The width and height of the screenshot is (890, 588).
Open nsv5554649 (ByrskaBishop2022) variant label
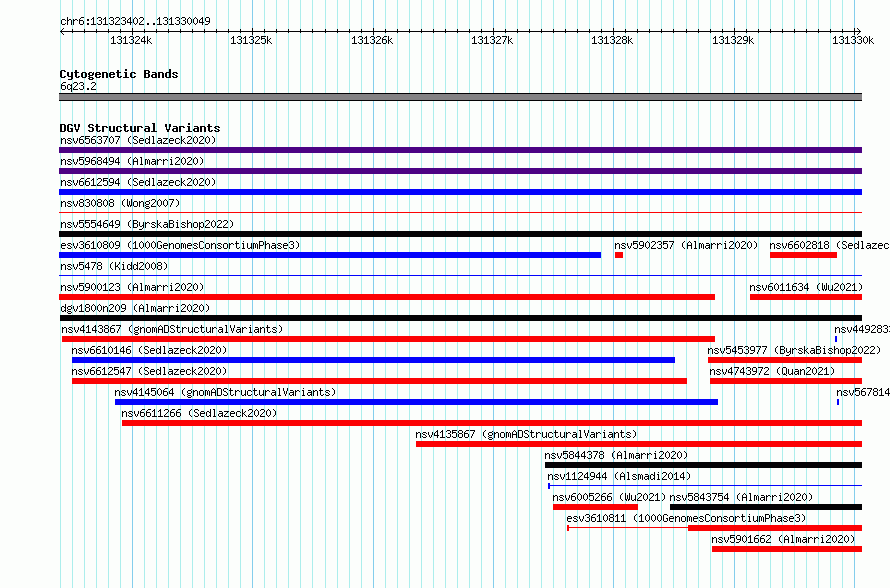point(147,224)
